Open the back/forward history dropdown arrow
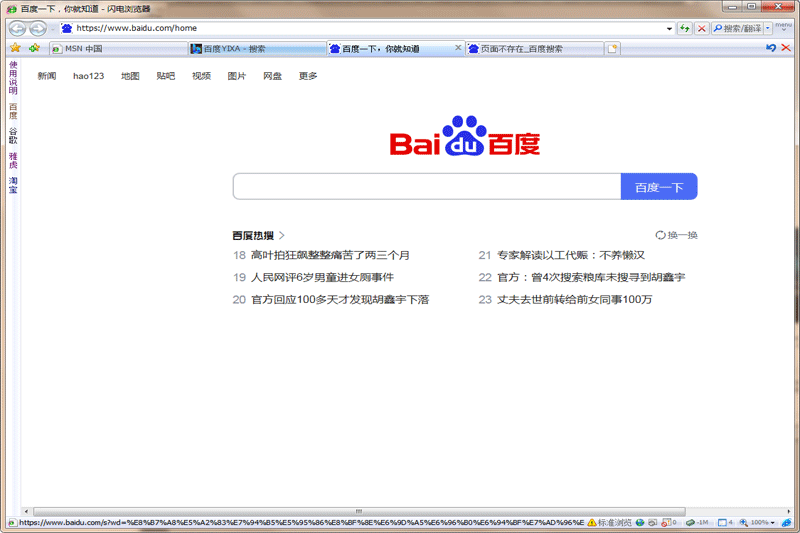The image size is (800, 533). coord(53,29)
